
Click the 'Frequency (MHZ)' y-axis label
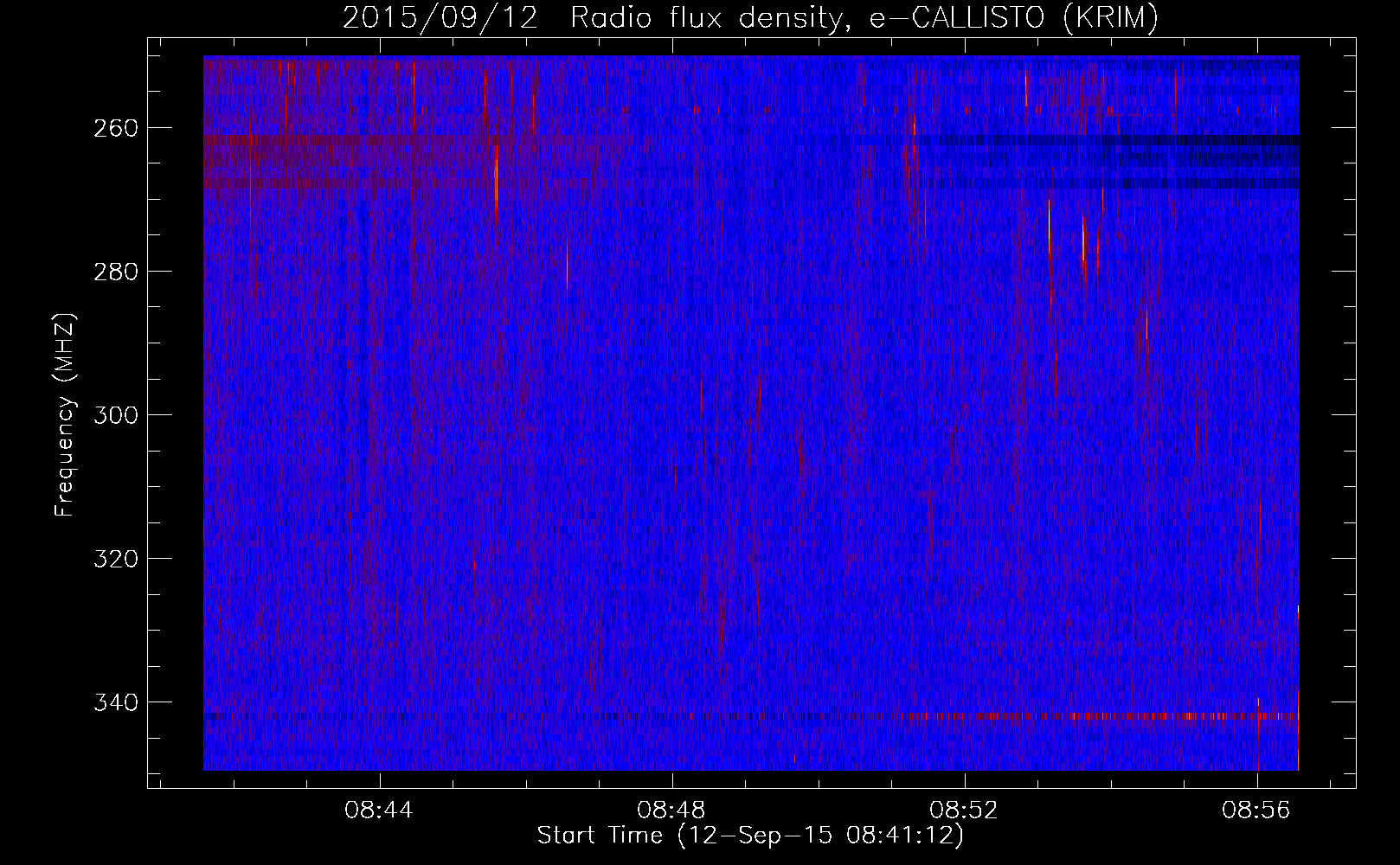click(65, 414)
